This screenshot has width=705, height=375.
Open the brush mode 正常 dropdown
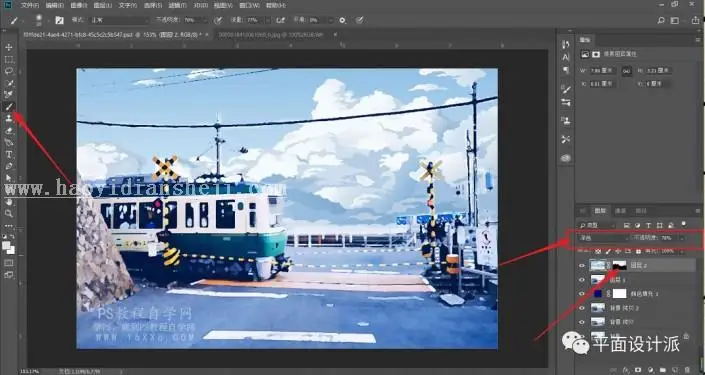click(119, 20)
